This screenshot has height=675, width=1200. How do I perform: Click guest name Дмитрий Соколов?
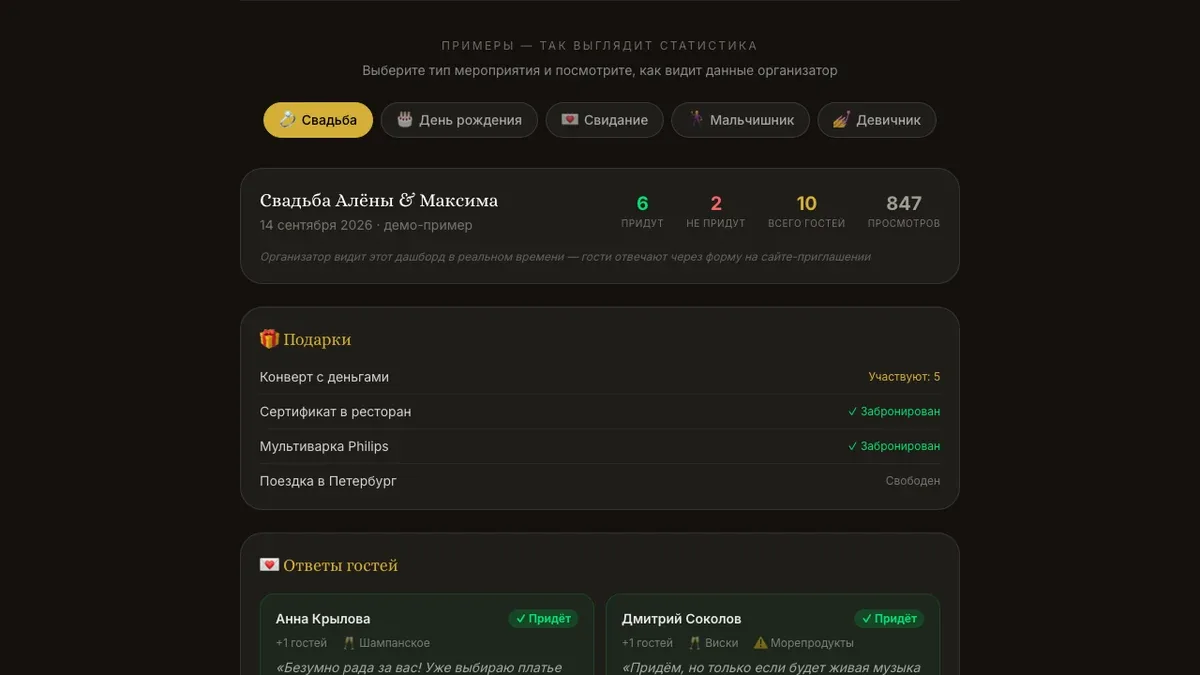(x=682, y=619)
